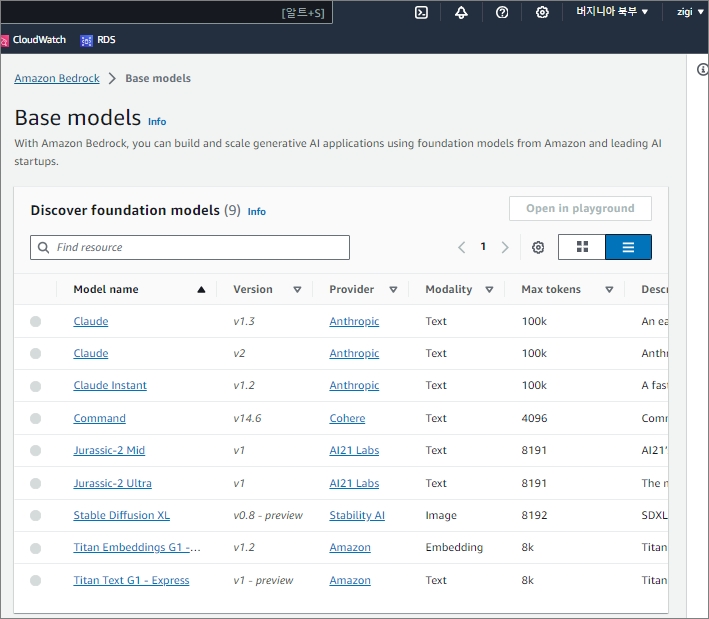Click the 4096 max tokens cell
The height and width of the screenshot is (619, 709).
[x=534, y=419]
